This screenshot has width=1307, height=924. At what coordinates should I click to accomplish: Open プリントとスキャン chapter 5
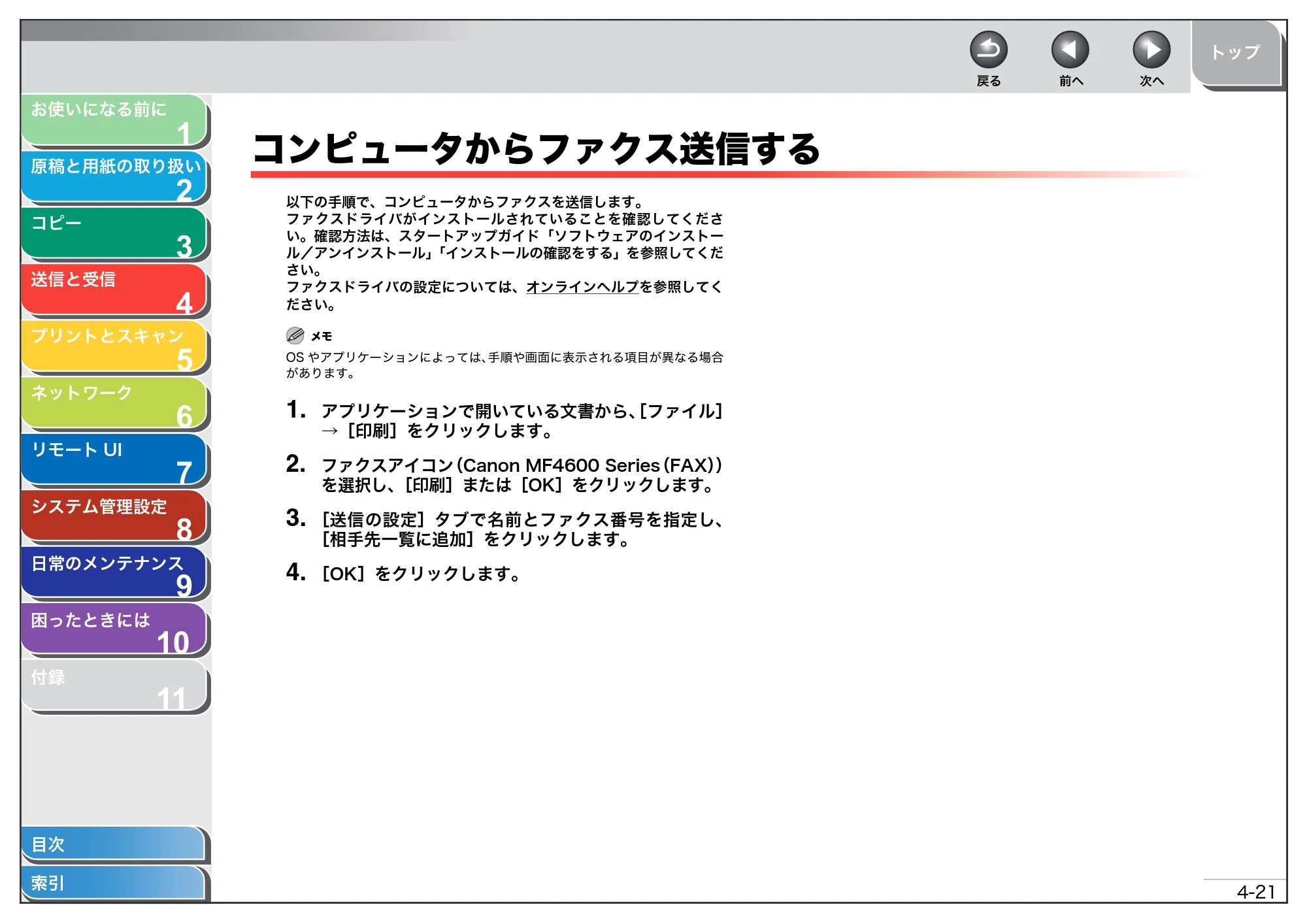click(x=114, y=347)
